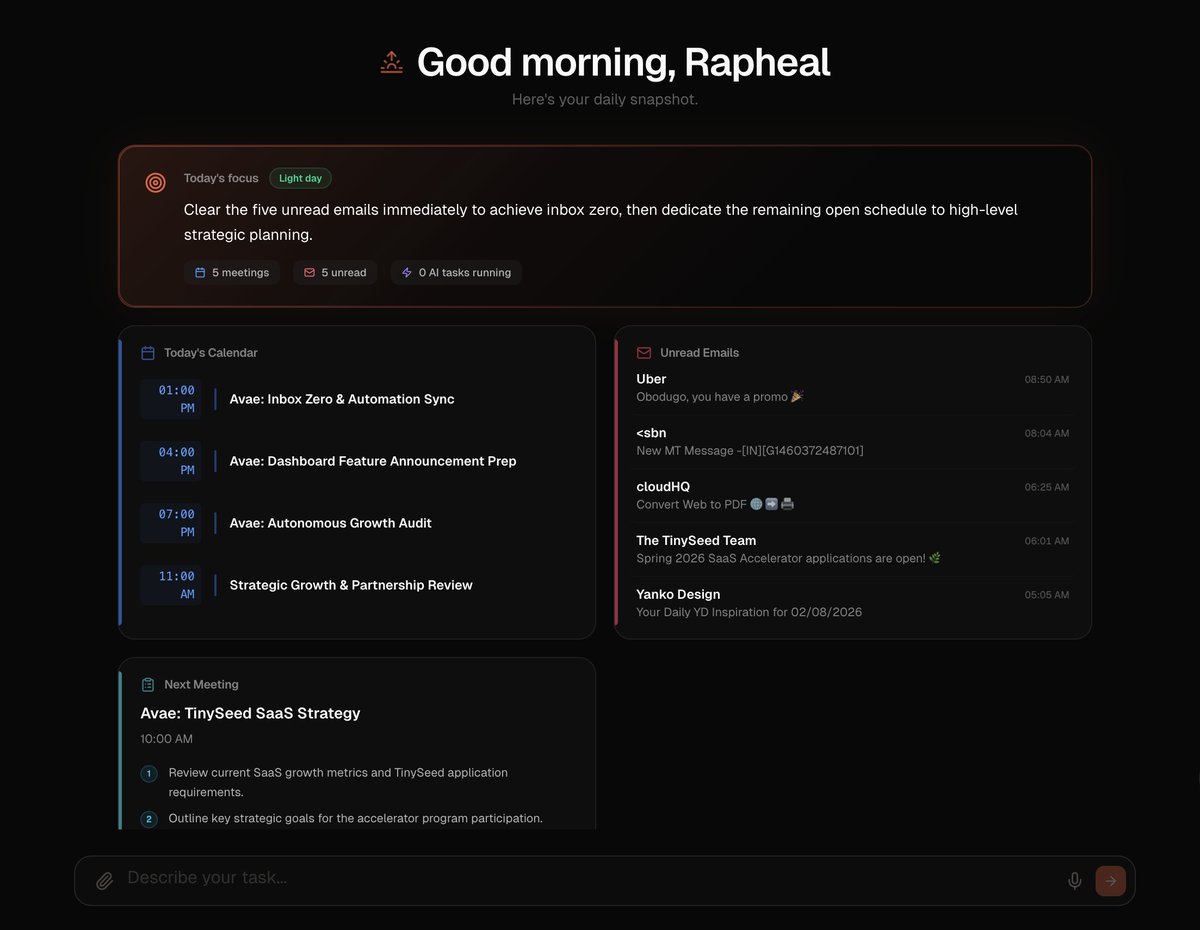This screenshot has width=1200, height=930.
Task: Click lightning icon in AI tasks chip
Action: pos(407,272)
